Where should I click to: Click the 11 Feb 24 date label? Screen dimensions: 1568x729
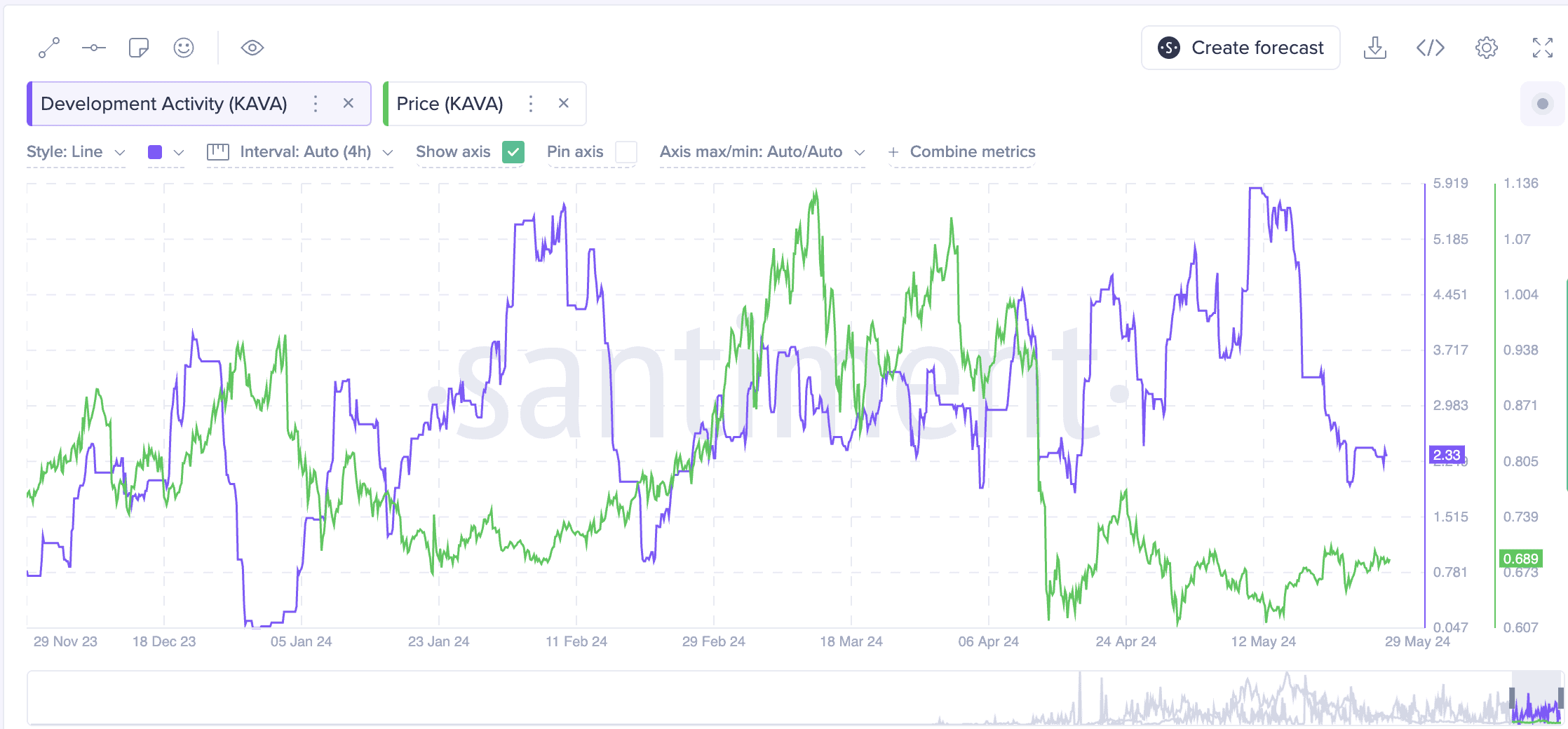click(x=576, y=641)
